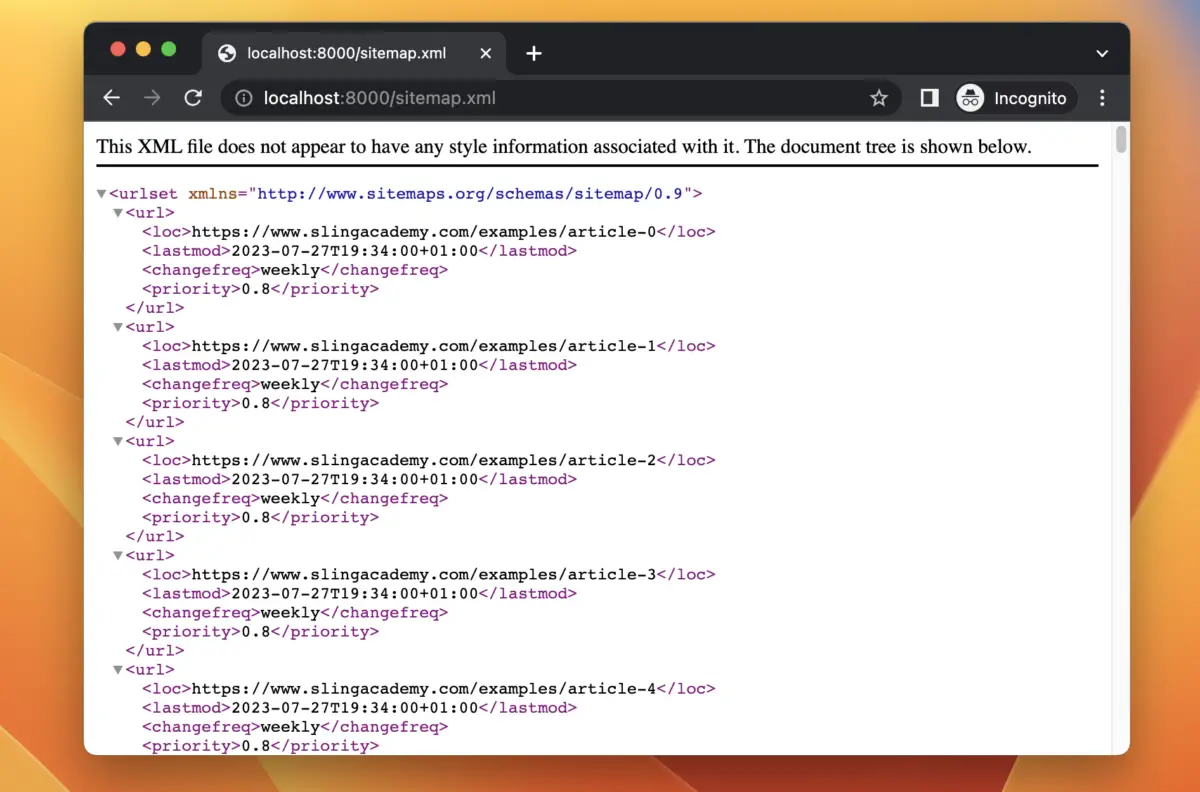Viewport: 1200px width, 792px height.
Task: Click the 0.8 priority under article-3
Action: [256, 632]
